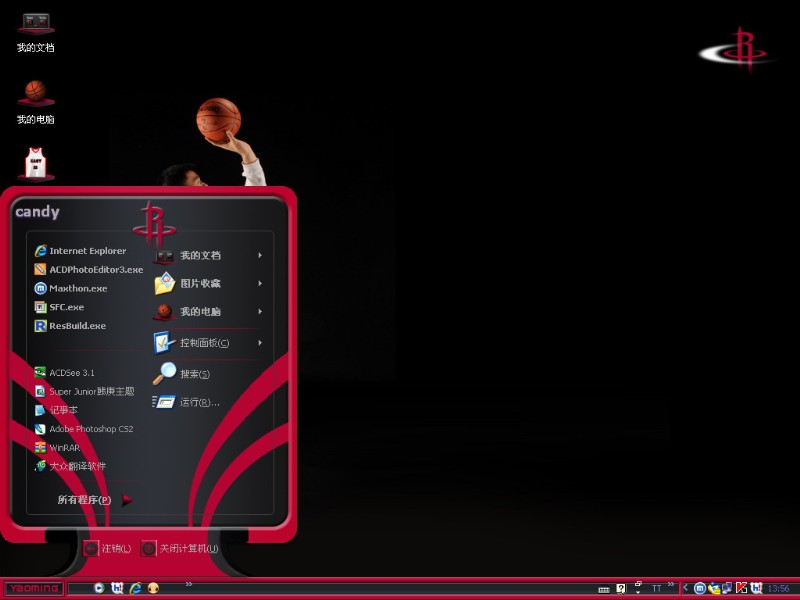Open the network computers tray icon
Viewport: 800px width, 600px height.
click(728, 588)
